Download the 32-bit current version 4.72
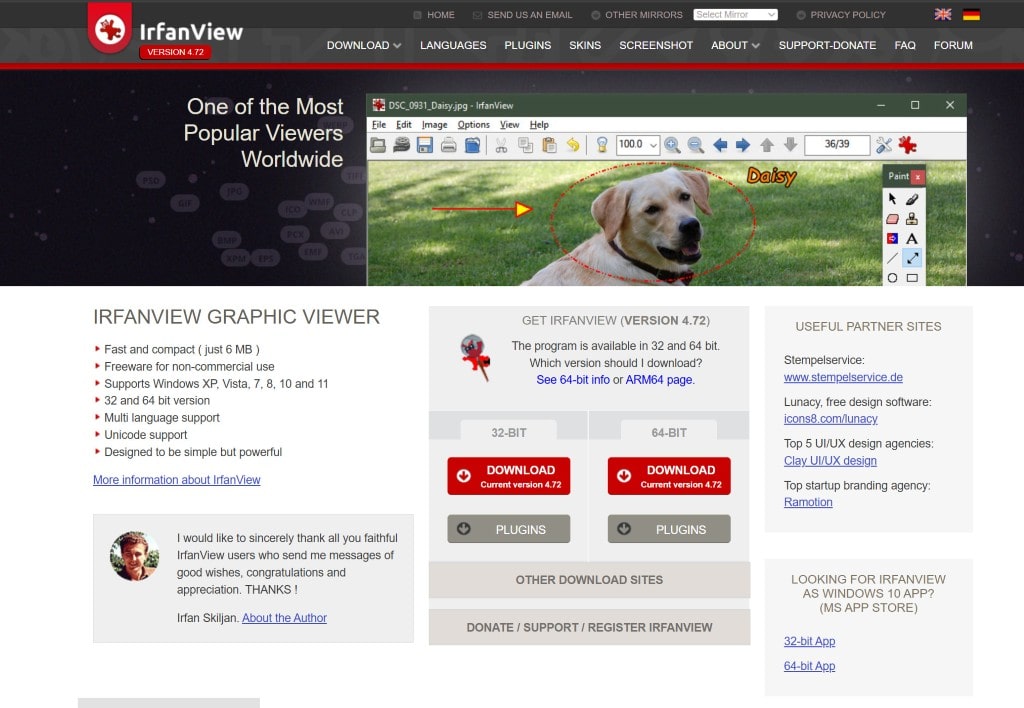1024x708 pixels. (x=508, y=476)
